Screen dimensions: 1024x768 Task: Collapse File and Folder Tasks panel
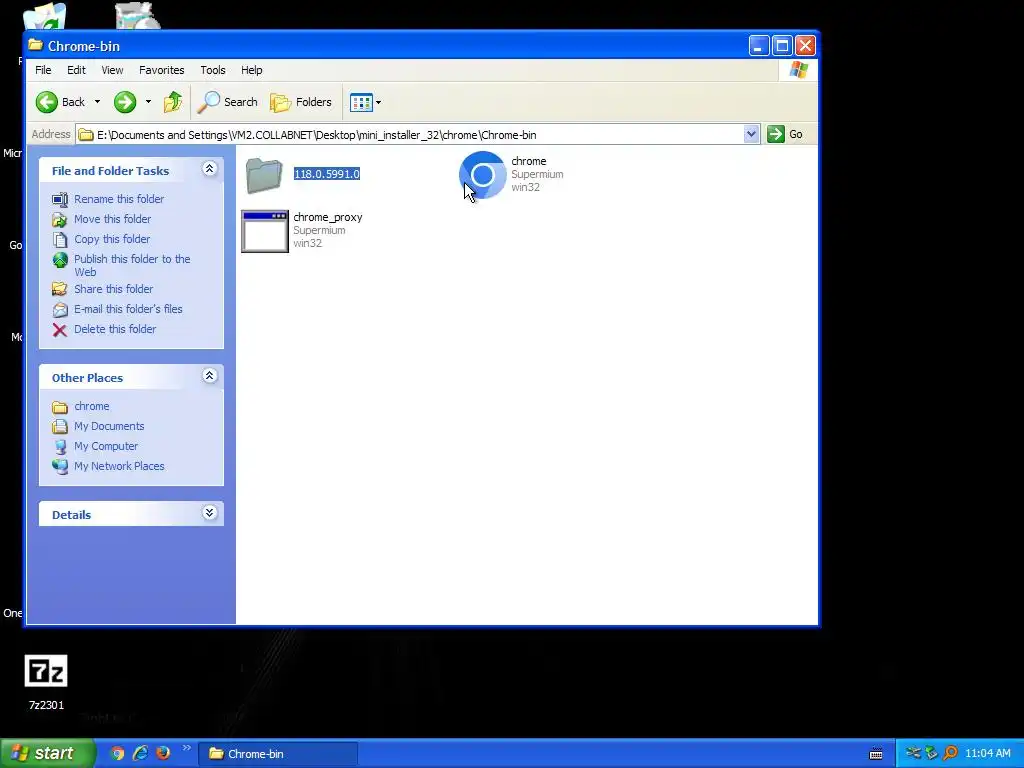coord(210,169)
